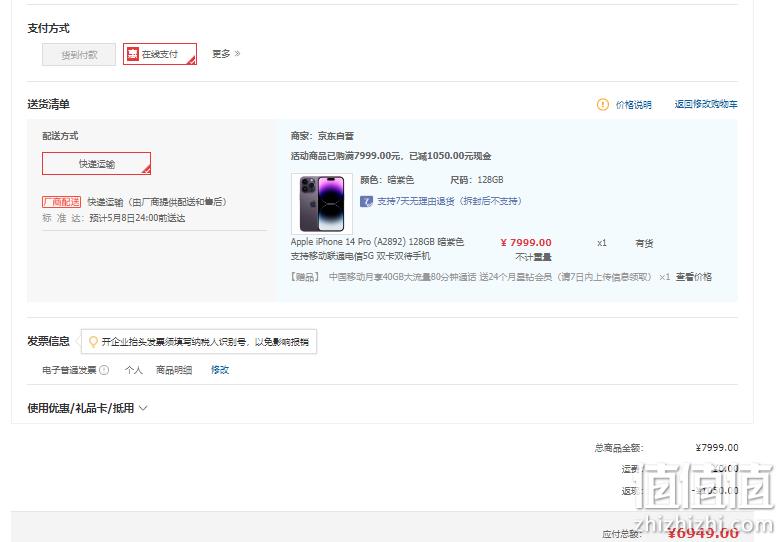Open 价格说明 link
The height and width of the screenshot is (542, 783).
pyautogui.click(x=633, y=104)
